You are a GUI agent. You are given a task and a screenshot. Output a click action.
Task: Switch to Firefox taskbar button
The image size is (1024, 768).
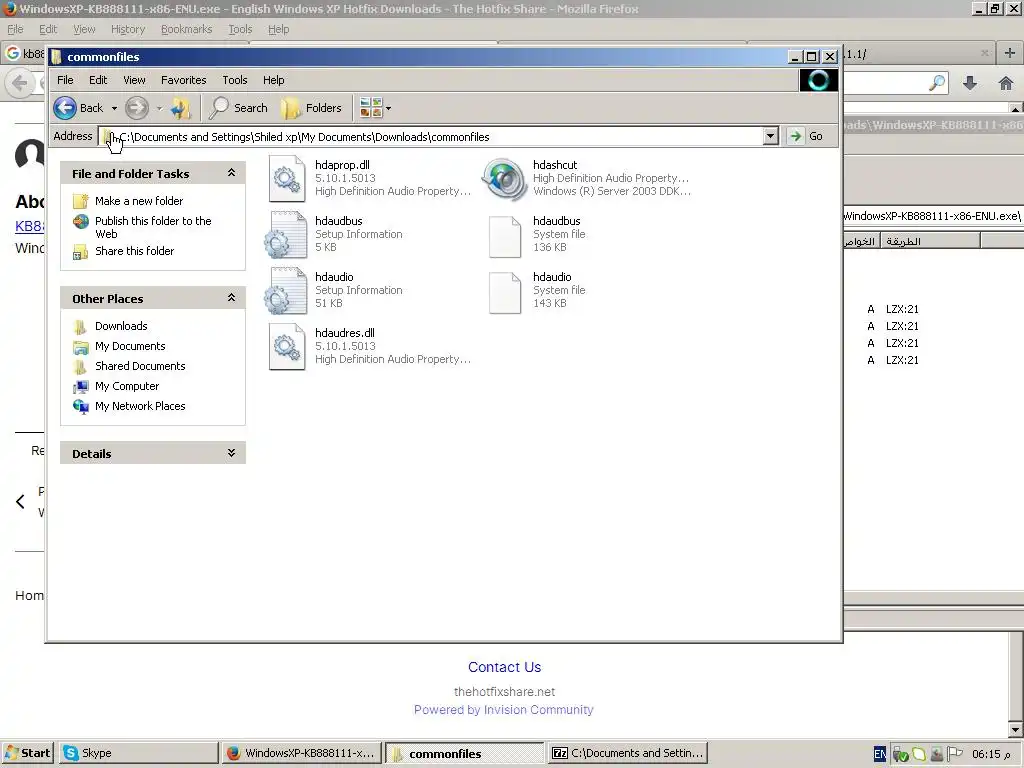click(302, 753)
